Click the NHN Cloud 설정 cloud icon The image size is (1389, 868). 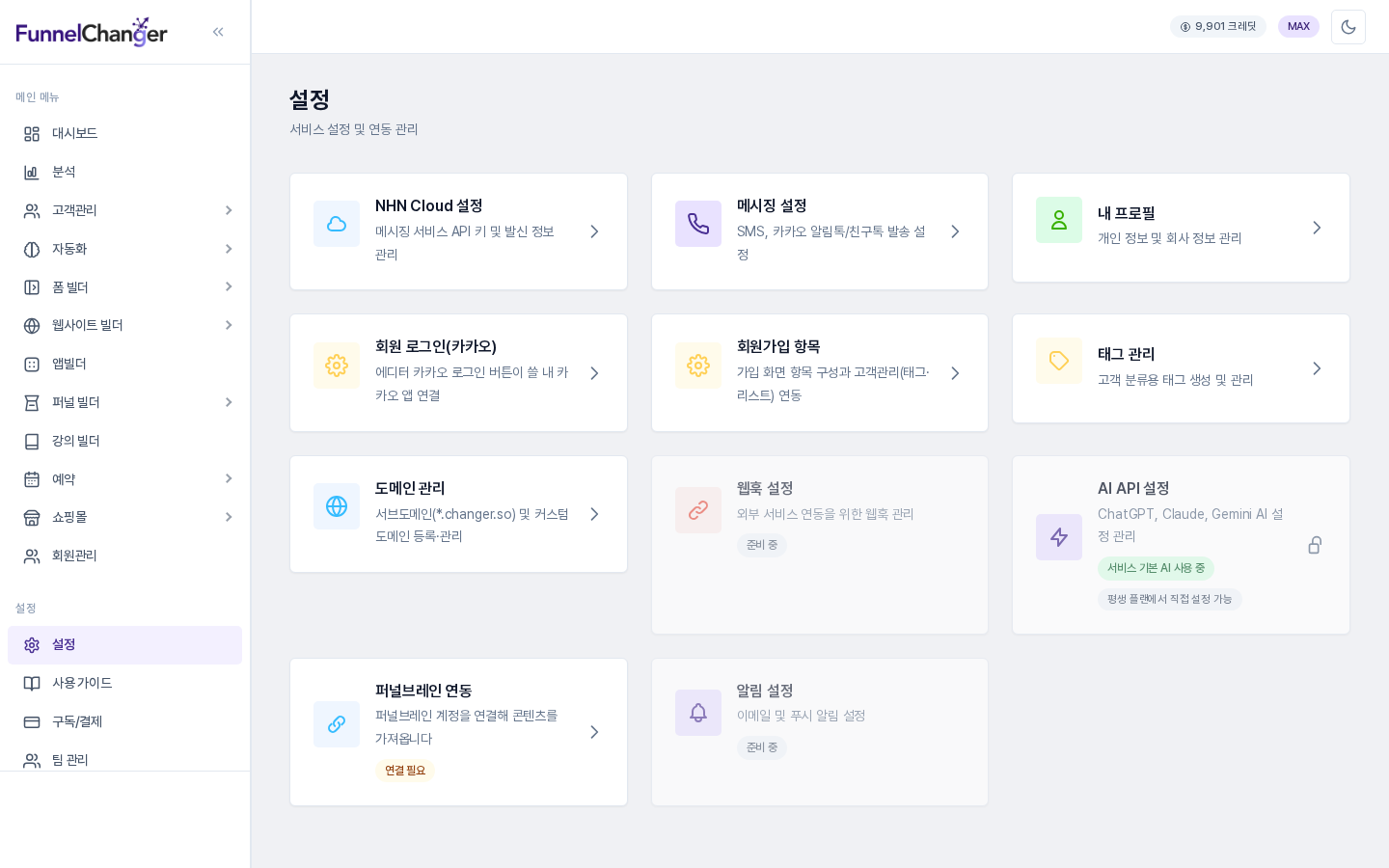click(337, 224)
